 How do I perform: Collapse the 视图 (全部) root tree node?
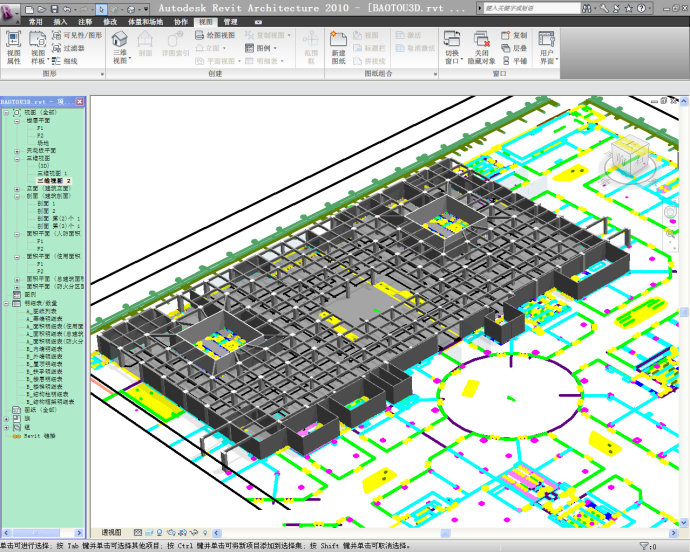coord(6,113)
